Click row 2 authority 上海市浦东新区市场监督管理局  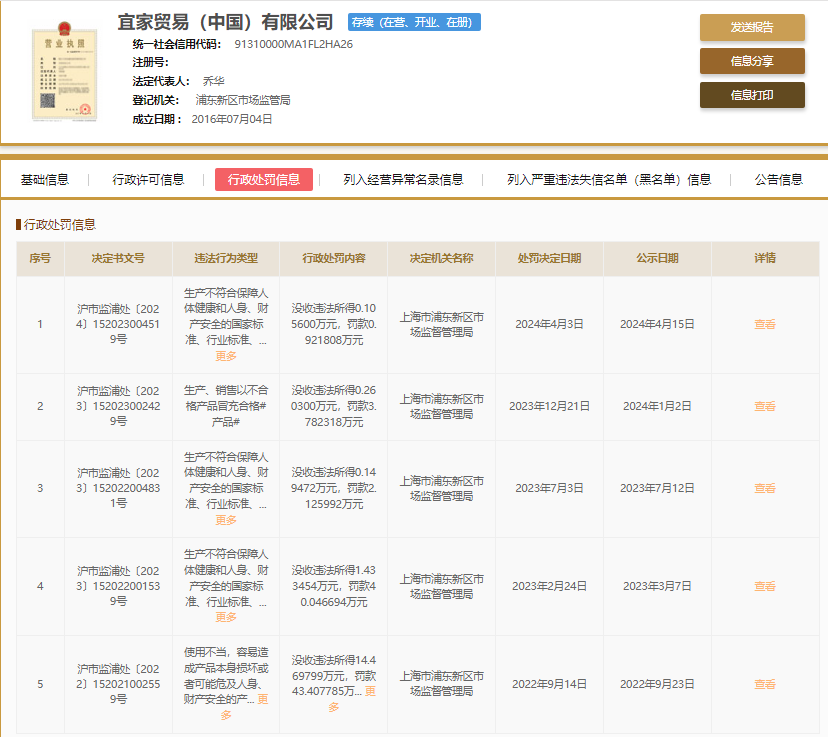point(441,406)
